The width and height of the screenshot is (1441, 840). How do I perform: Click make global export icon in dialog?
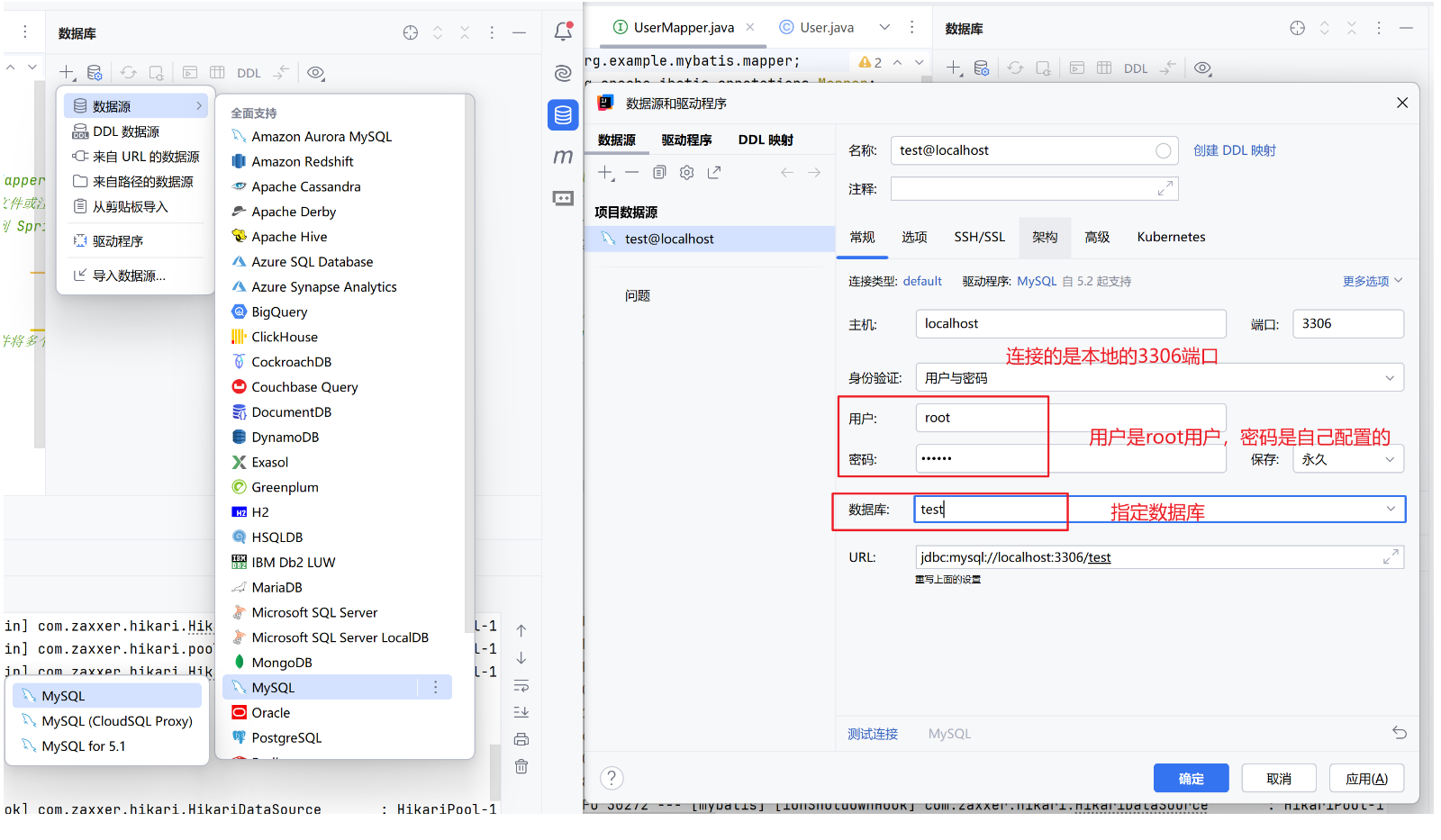pyautogui.click(x=714, y=172)
